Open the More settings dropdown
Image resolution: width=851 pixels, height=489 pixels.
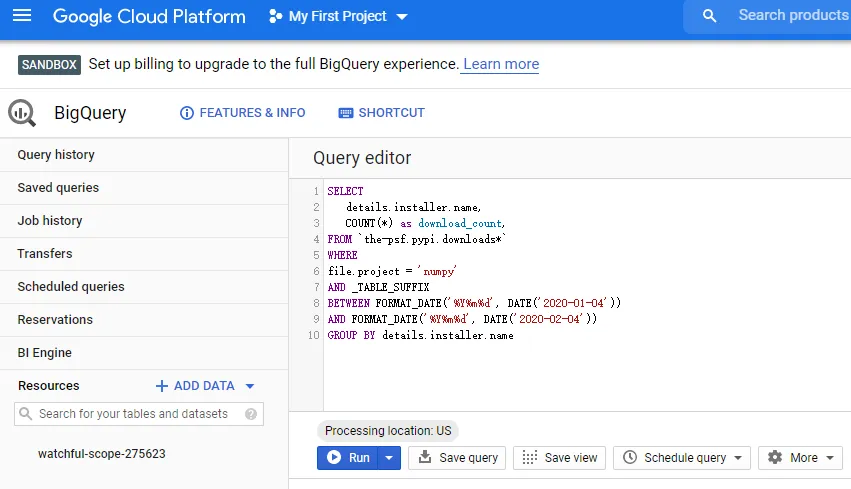[x=801, y=458]
